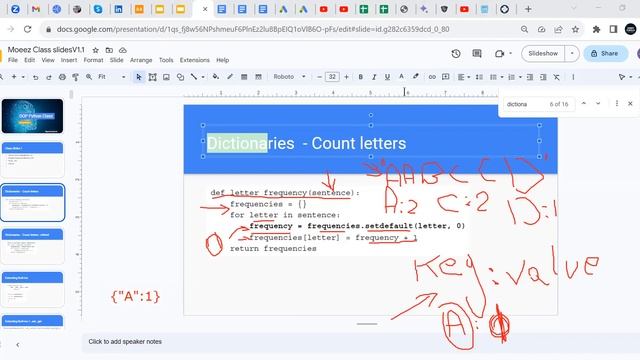This screenshot has width=640, height=360.
Task: View cloud save status icon
Action: [x=122, y=50]
